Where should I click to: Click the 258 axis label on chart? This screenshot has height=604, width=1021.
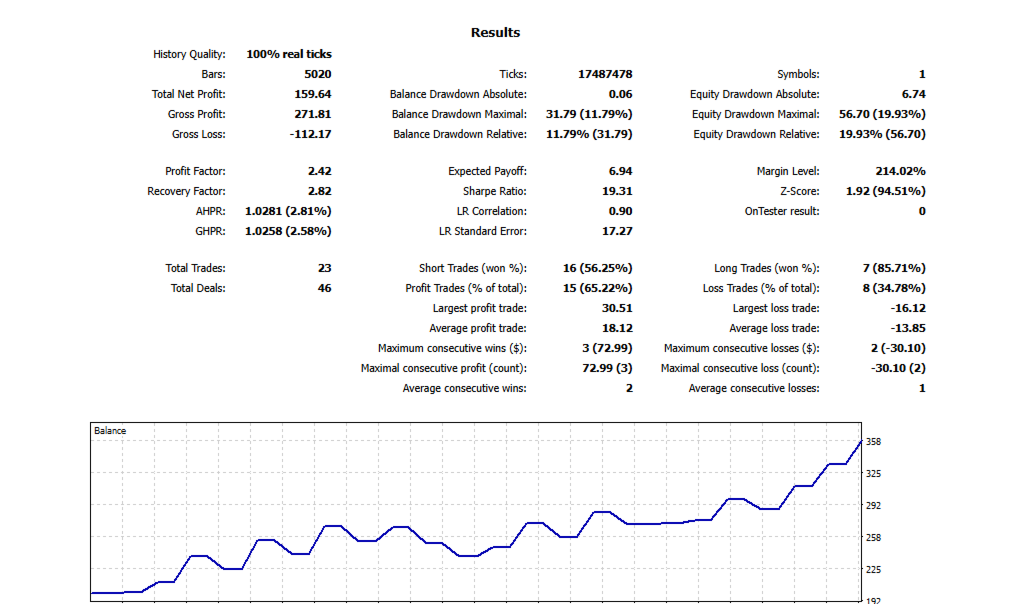[873, 538]
